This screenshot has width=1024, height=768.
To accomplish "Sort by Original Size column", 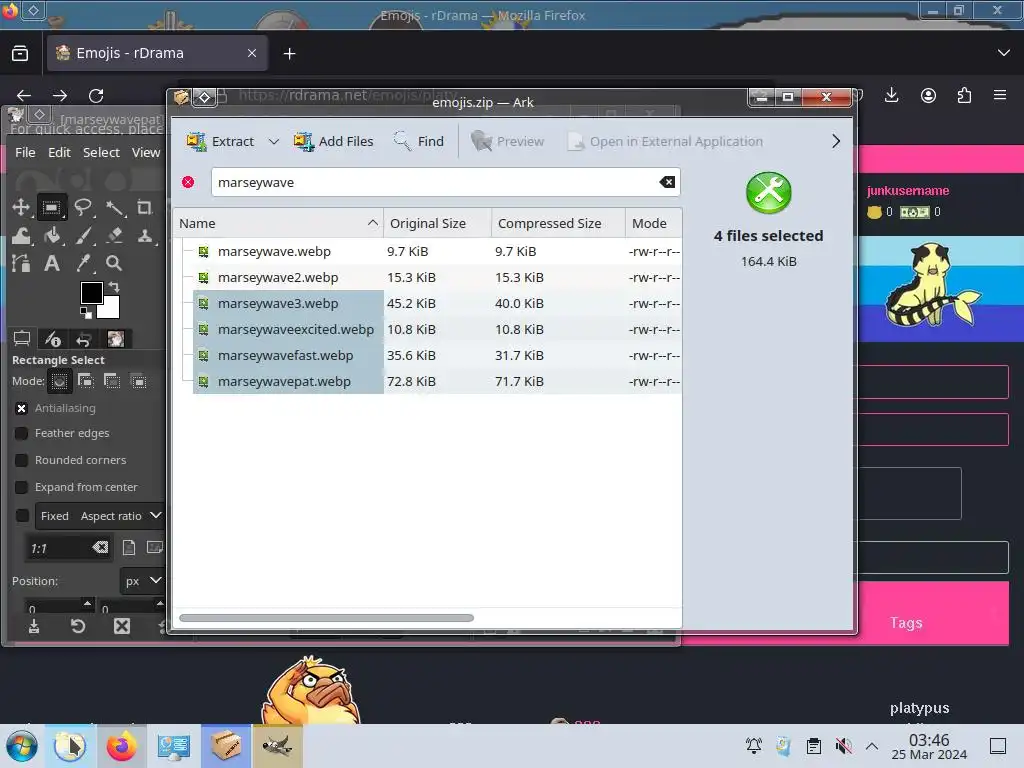I will pos(437,223).
